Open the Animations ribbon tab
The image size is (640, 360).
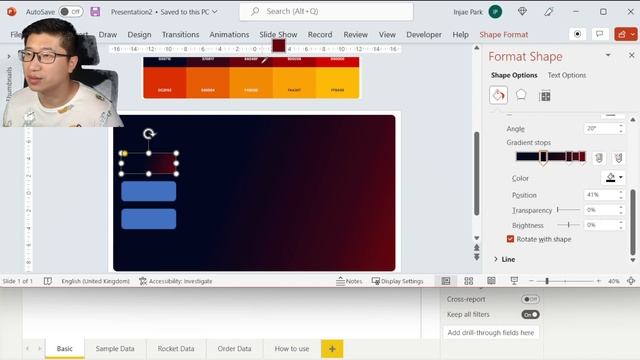(x=229, y=35)
